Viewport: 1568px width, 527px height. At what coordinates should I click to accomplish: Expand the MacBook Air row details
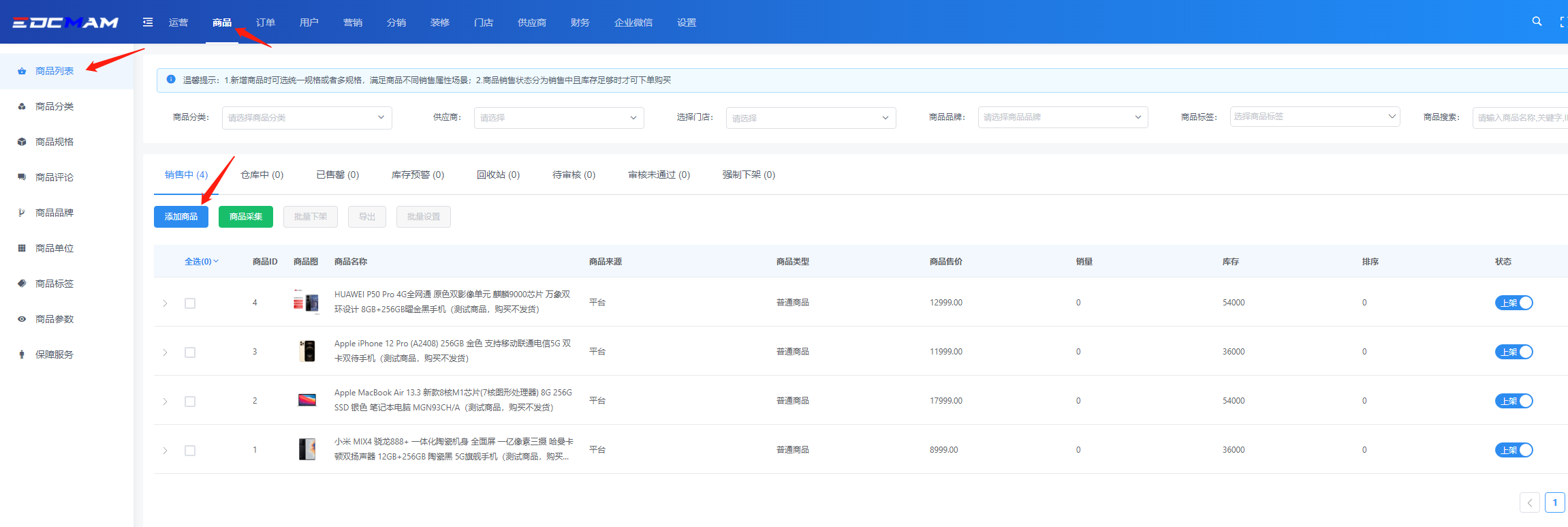(165, 402)
